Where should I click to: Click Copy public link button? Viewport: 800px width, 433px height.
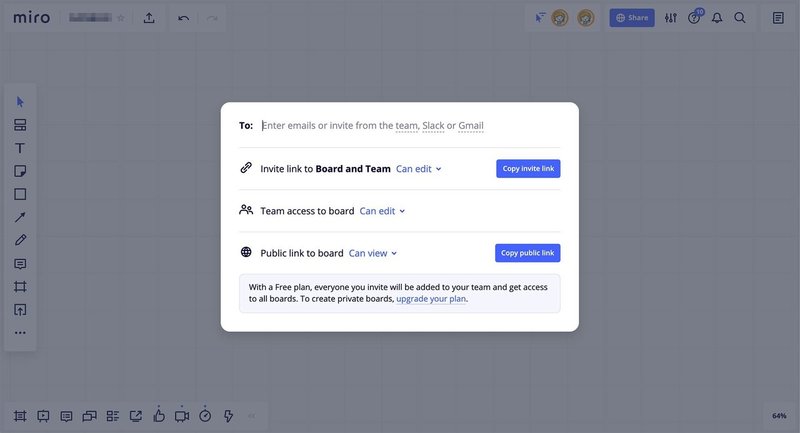point(527,253)
